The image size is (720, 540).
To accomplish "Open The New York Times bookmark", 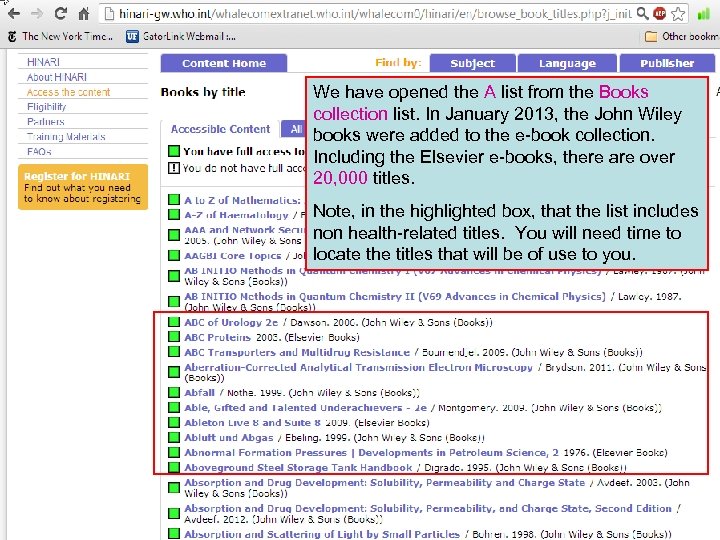I will [x=61, y=36].
